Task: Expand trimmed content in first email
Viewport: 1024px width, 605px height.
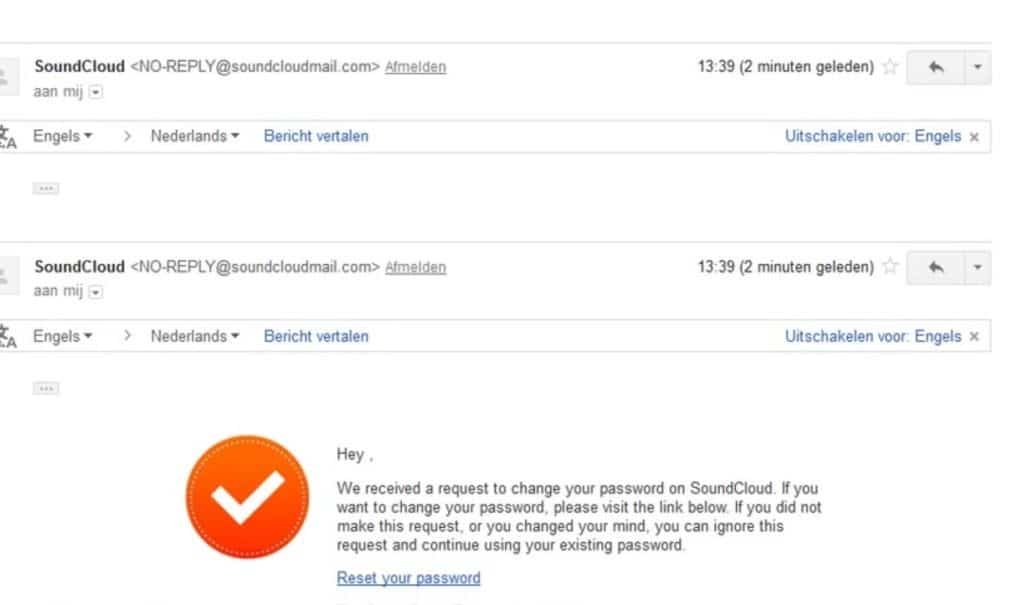Action: tap(46, 188)
